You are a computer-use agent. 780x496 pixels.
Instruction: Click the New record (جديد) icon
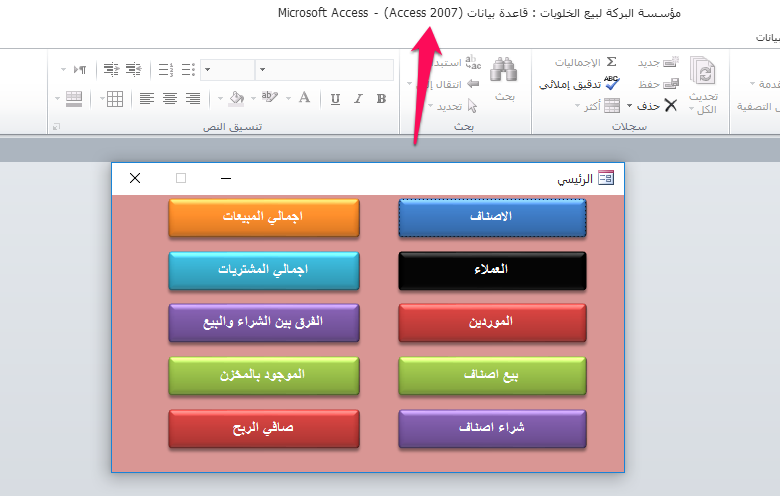point(671,62)
